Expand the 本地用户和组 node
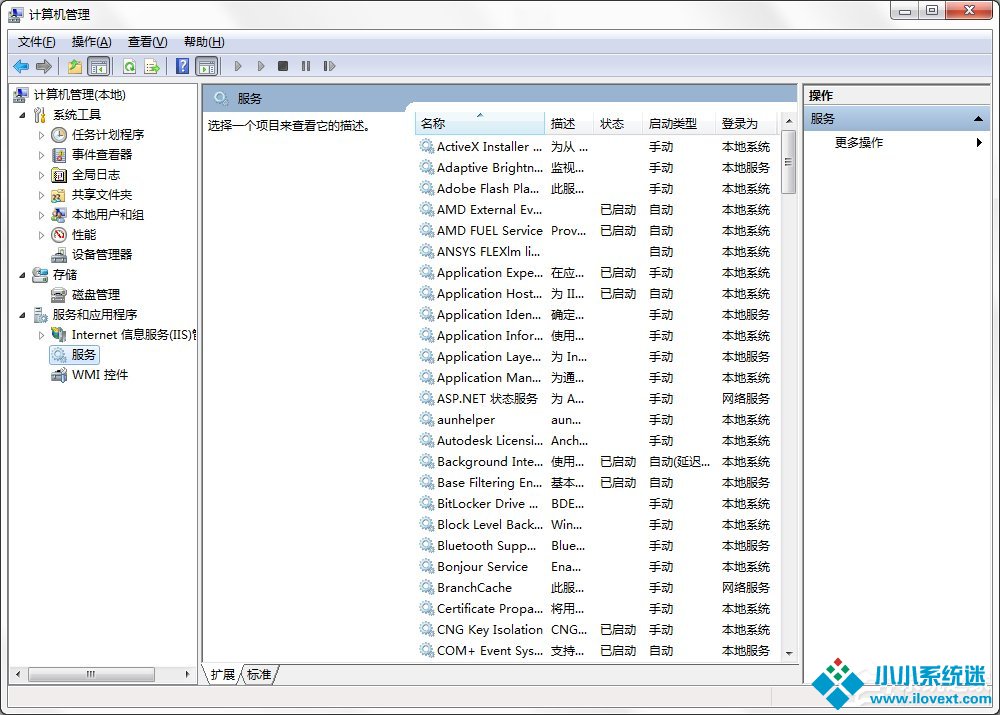The height and width of the screenshot is (715, 1000). tap(41, 216)
